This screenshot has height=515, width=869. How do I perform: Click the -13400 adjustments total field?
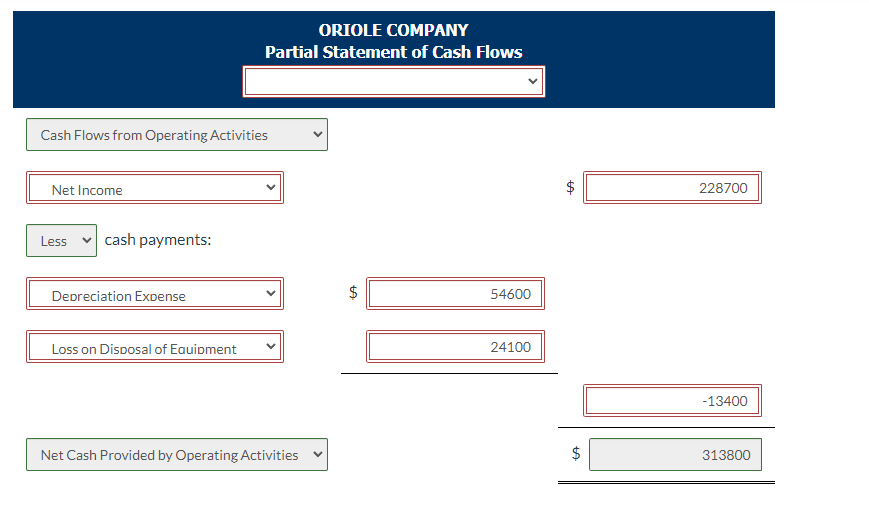[x=672, y=401]
